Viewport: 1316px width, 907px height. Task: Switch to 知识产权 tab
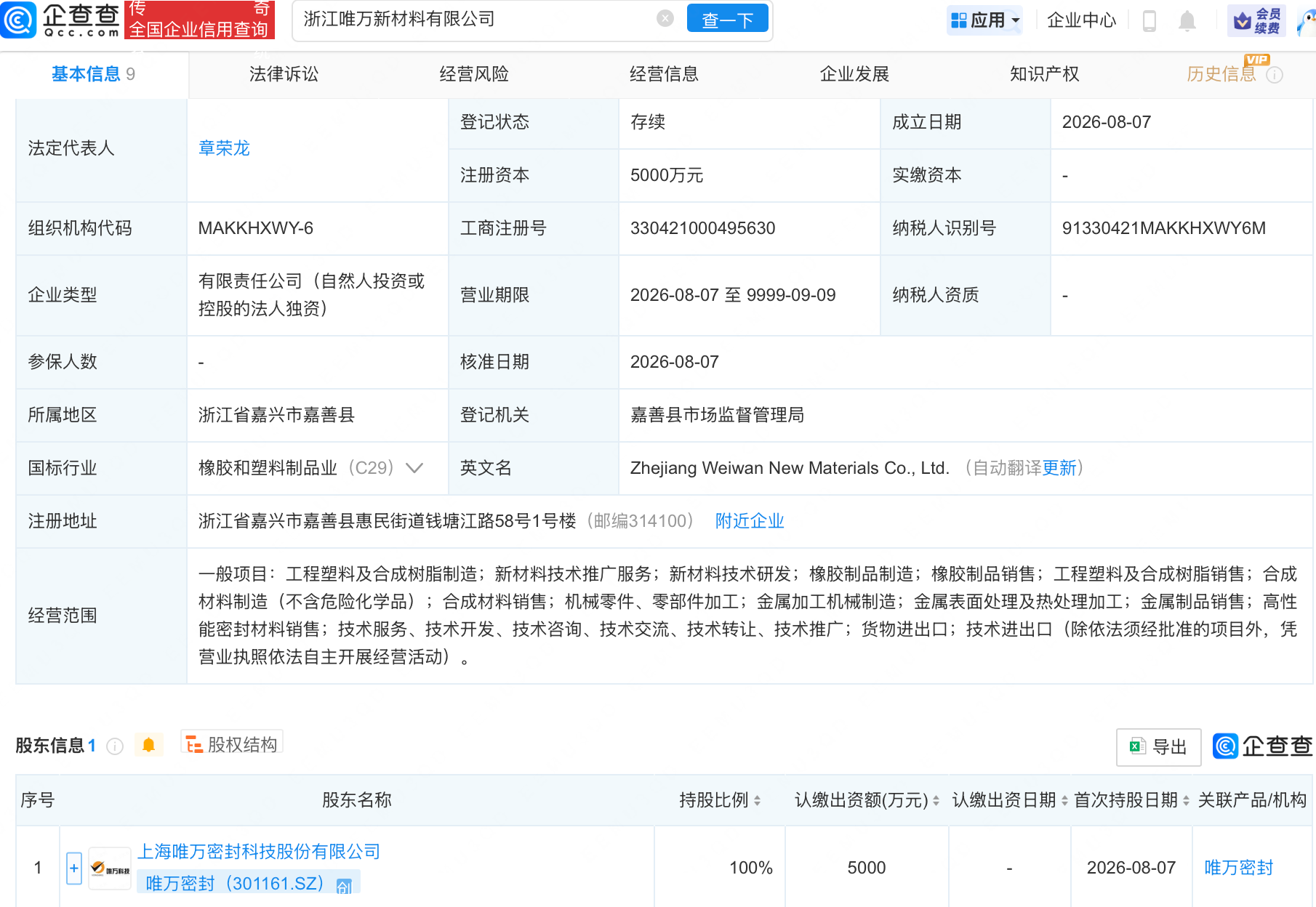(1044, 74)
